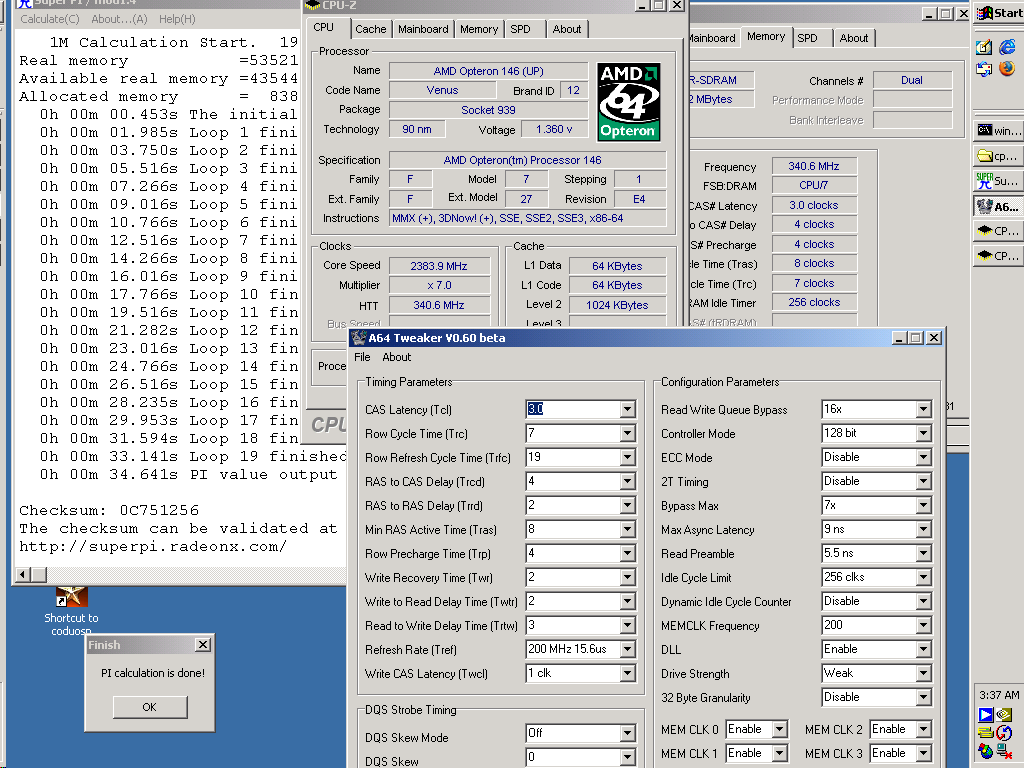Click the left arrow of Super PI scrollbar
1024x768 pixels.
point(24,575)
